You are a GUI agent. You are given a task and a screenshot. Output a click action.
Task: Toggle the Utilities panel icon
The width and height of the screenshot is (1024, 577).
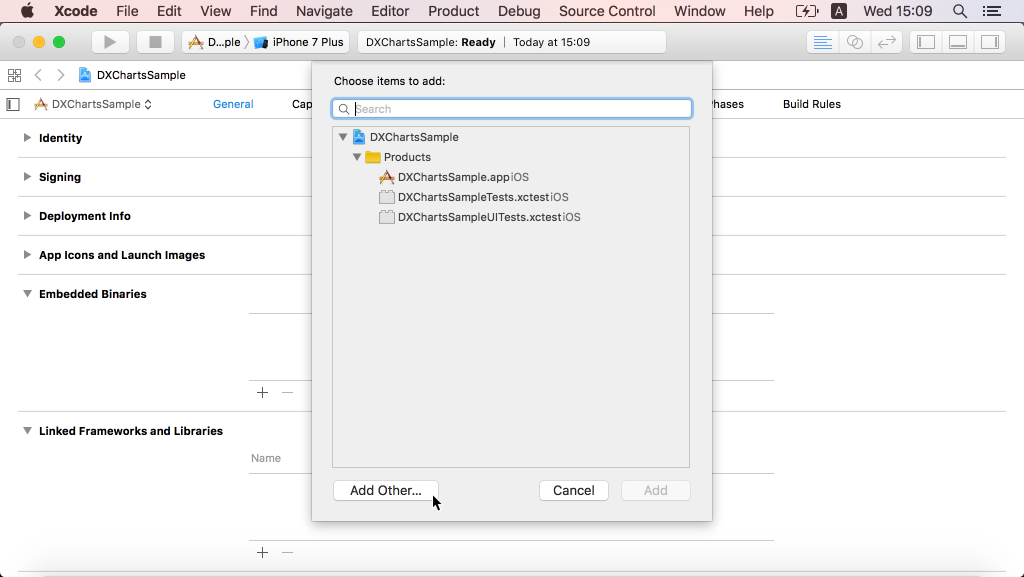tap(990, 42)
